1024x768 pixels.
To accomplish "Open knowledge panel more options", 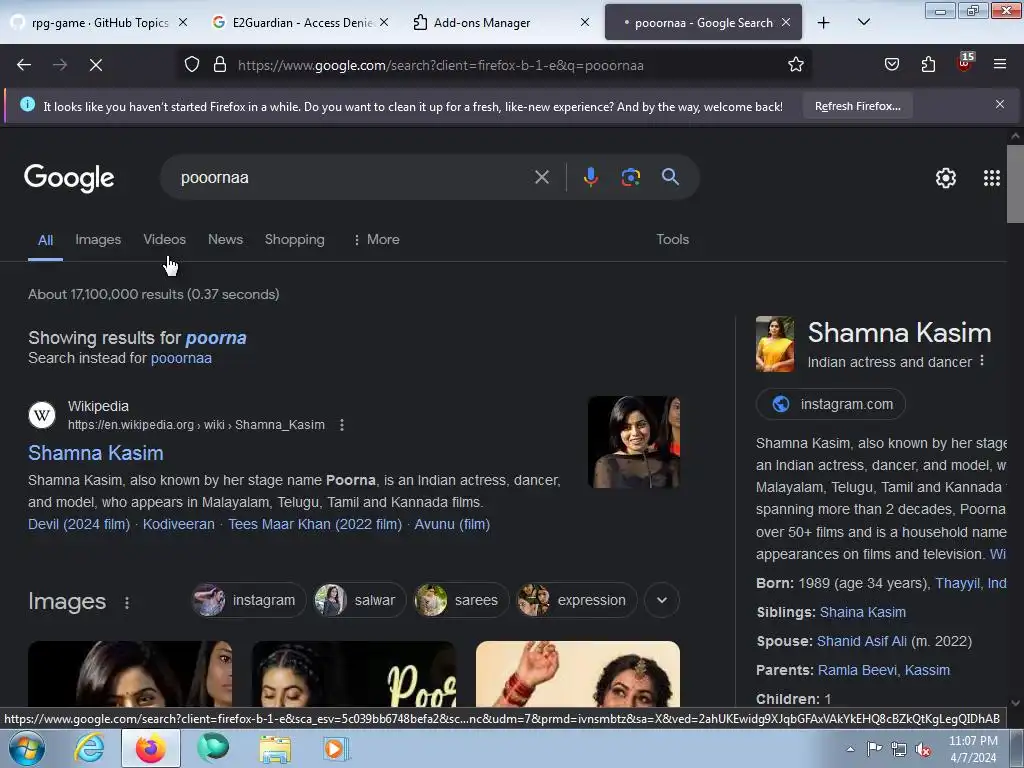I will [982, 361].
